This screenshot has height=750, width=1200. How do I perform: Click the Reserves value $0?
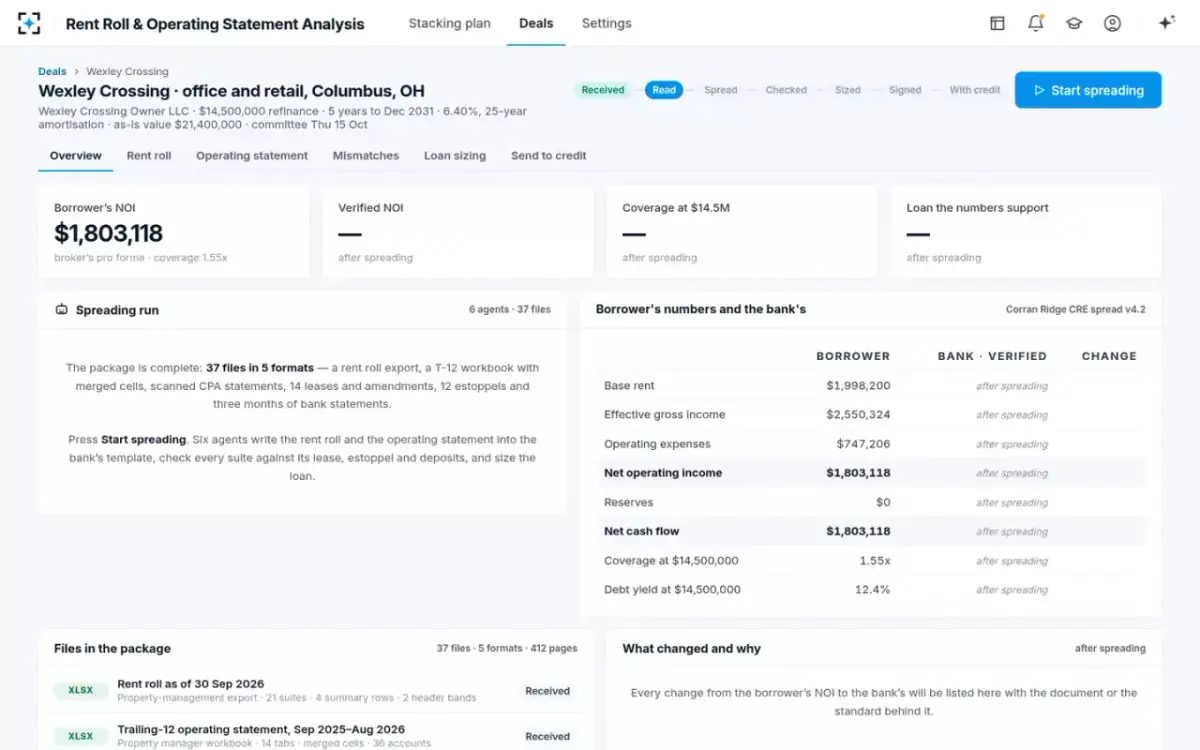coord(883,503)
